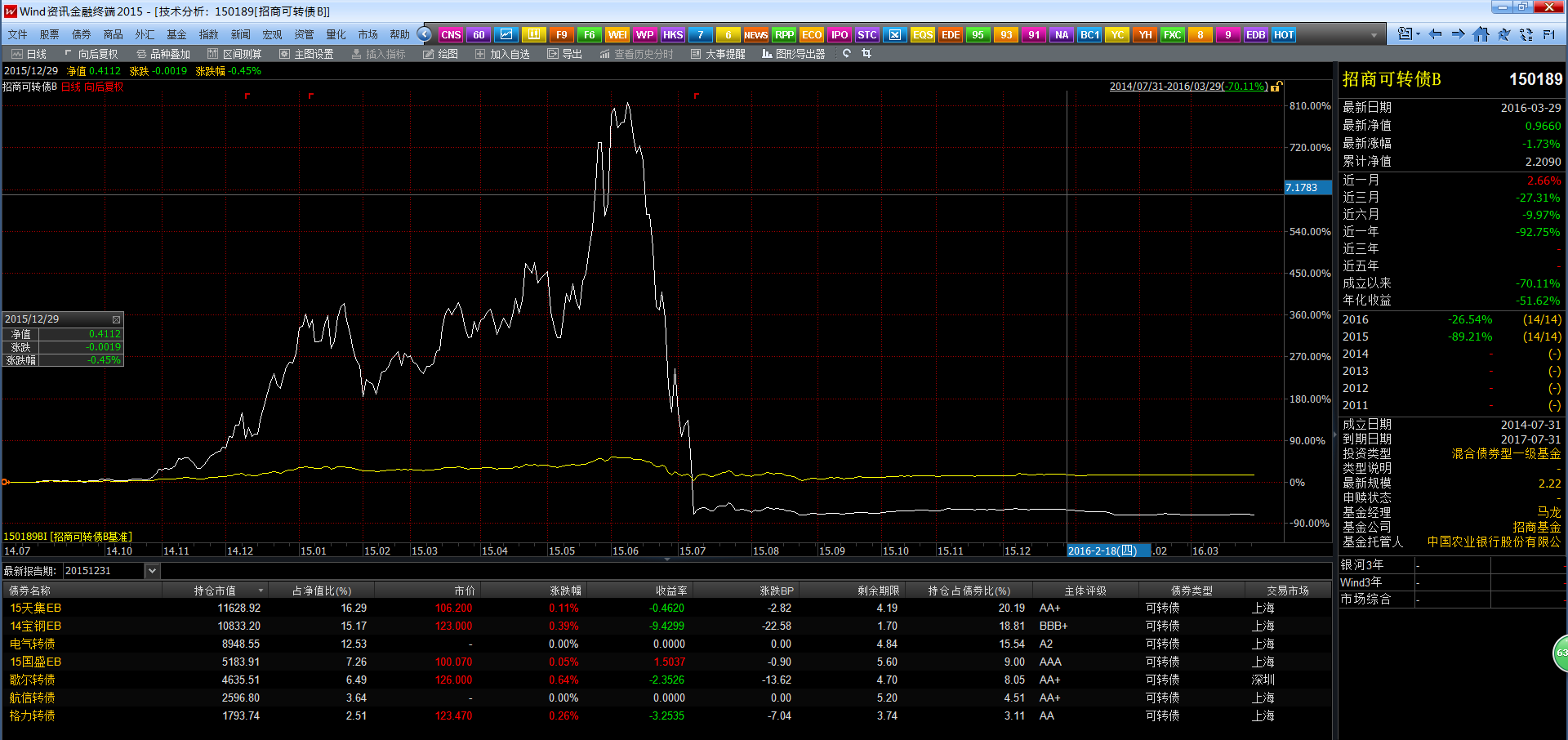
Task: Close the 2015/12/29 data tooltip box
Action: point(116,319)
